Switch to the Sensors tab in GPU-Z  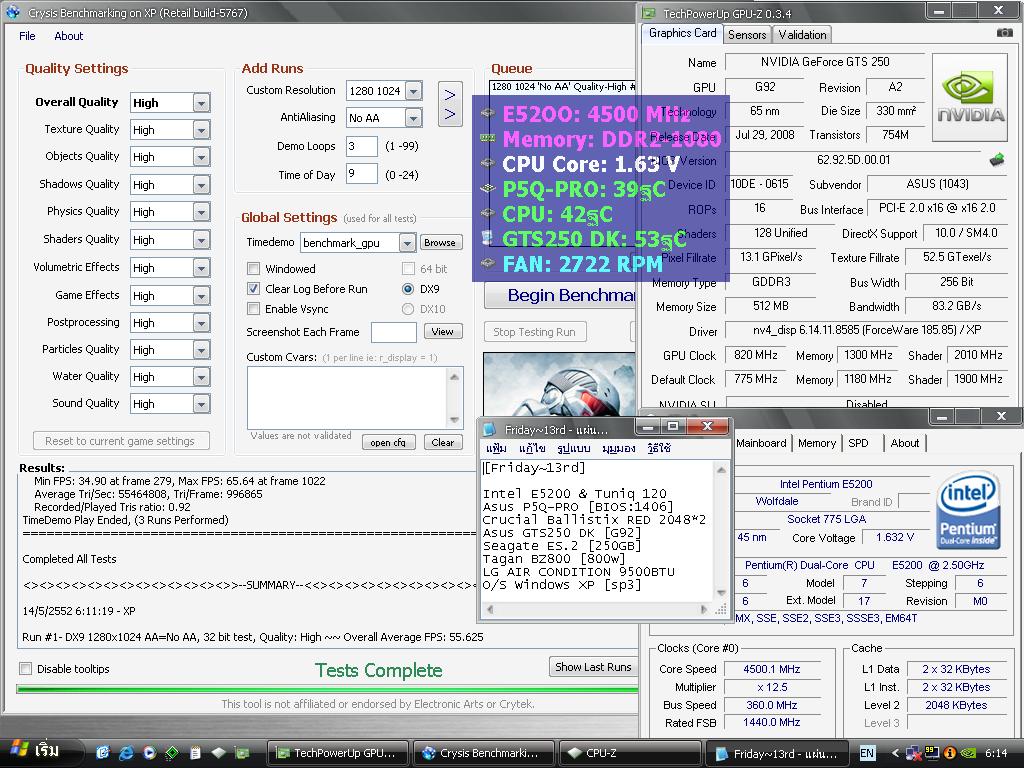coord(747,34)
